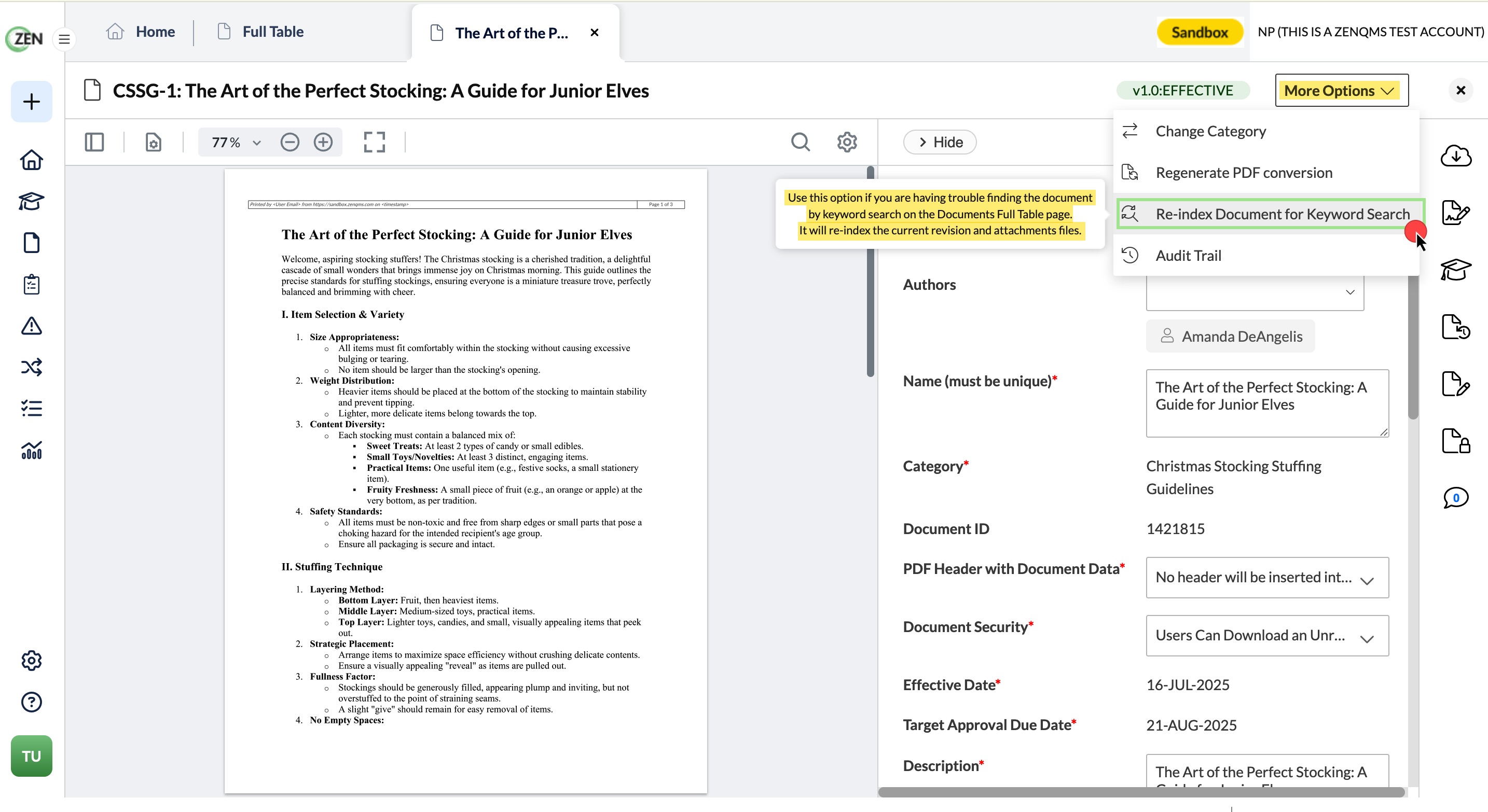Open the Documents module in left sidebar
The width and height of the screenshot is (1488, 812).
31,243
